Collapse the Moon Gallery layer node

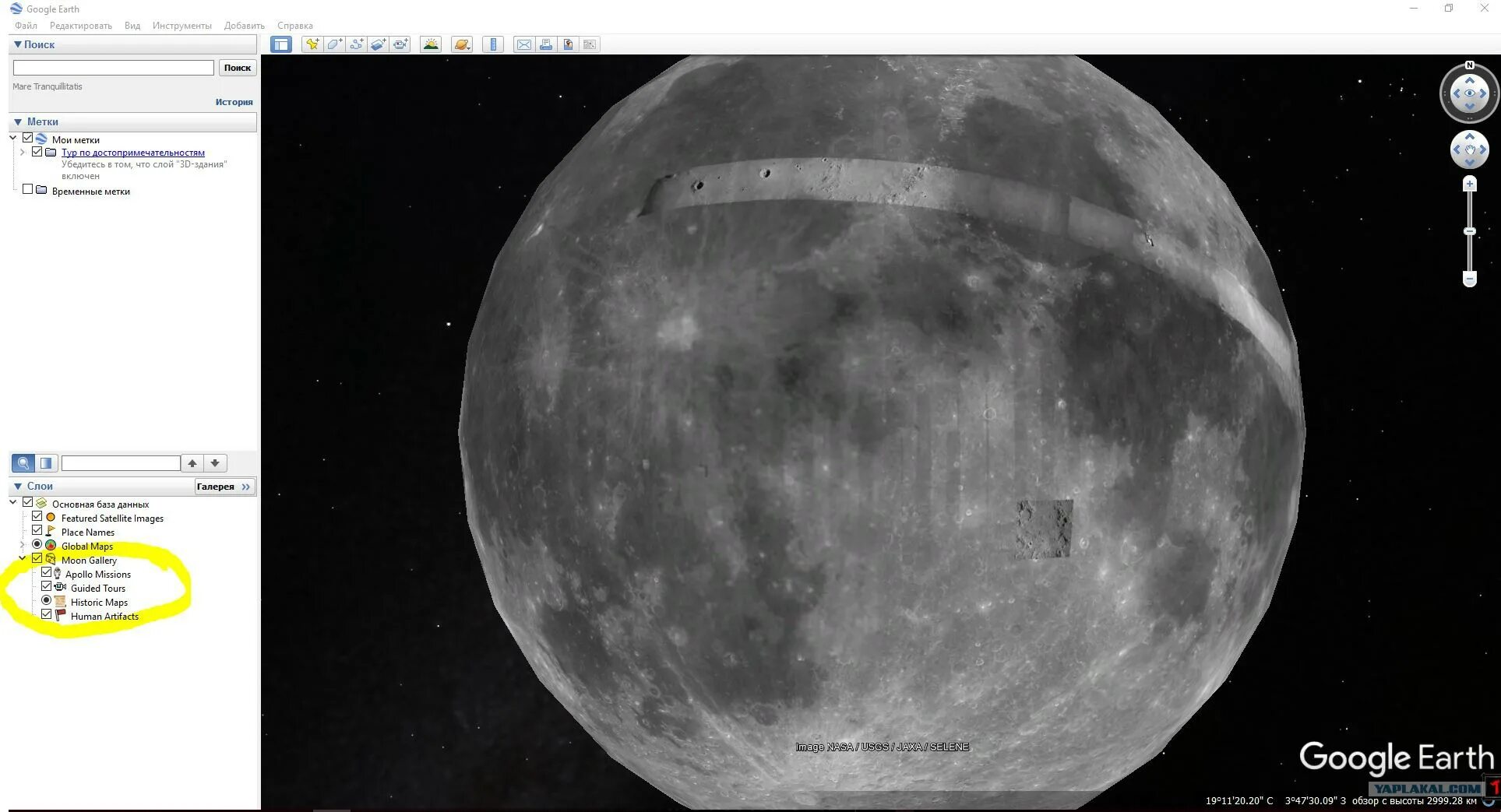coord(23,559)
